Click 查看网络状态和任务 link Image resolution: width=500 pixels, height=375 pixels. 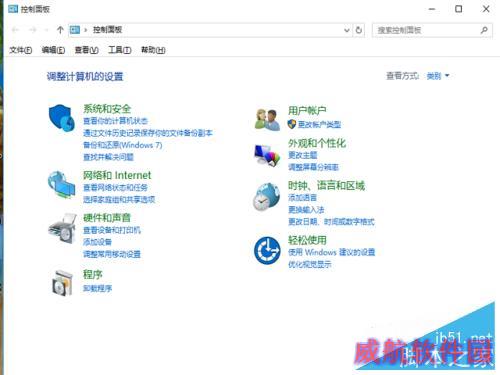(115, 187)
